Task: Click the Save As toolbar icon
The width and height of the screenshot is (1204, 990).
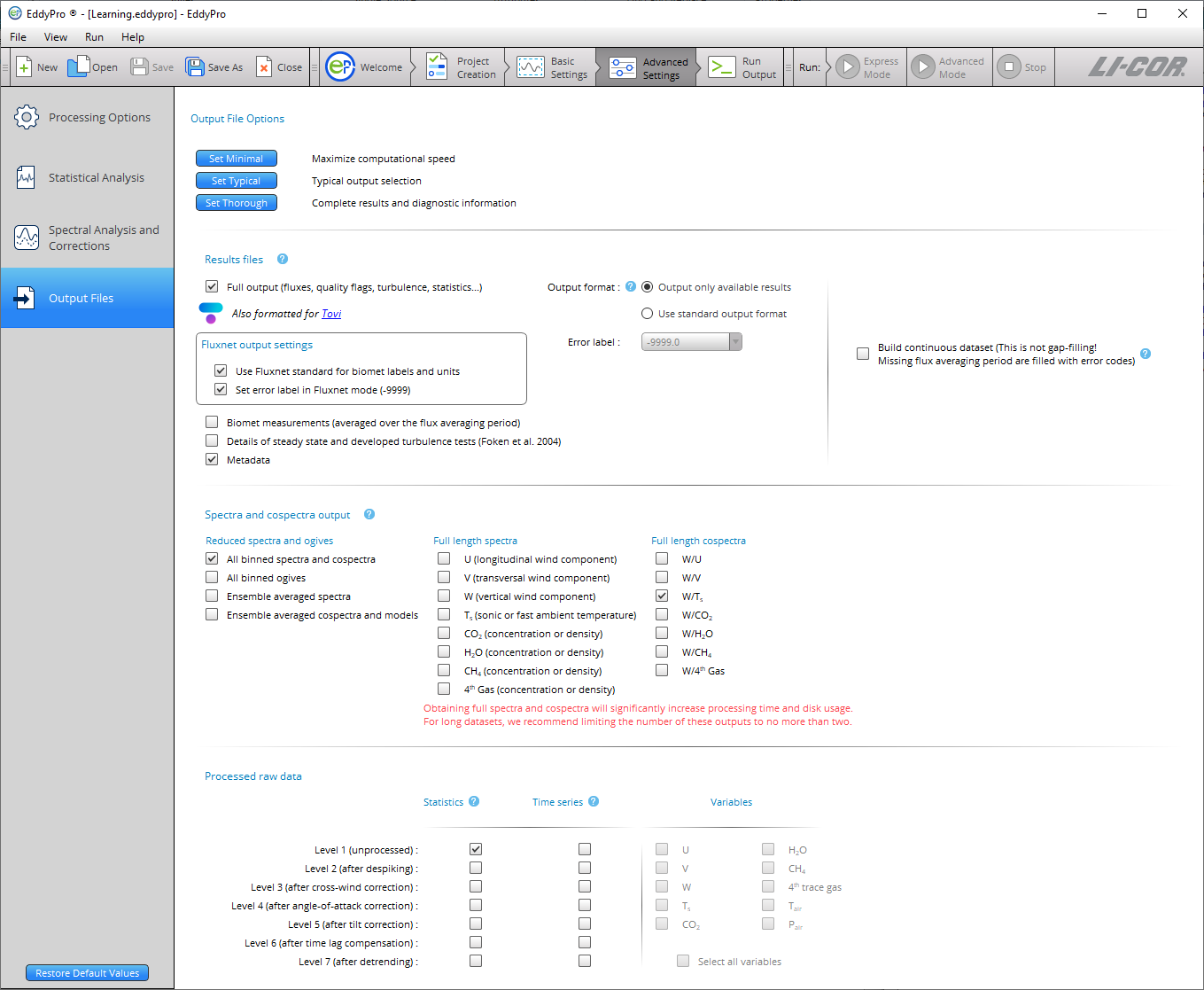Action: pyautogui.click(x=195, y=66)
